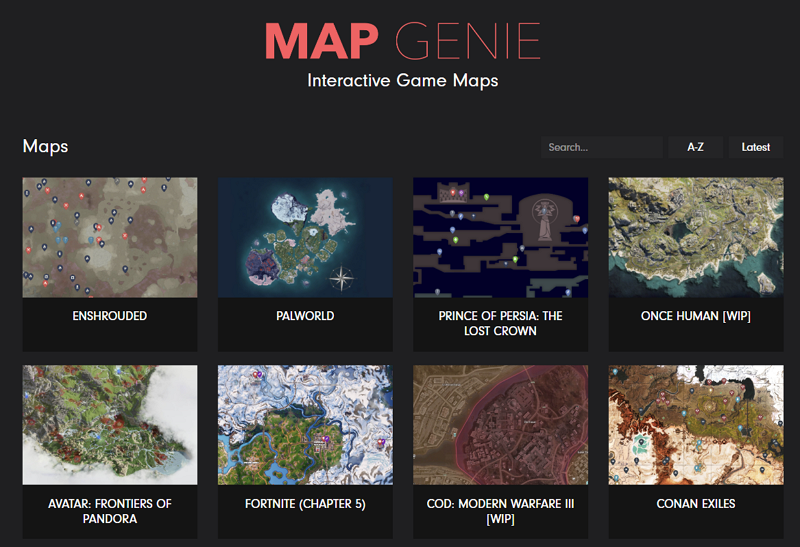This screenshot has height=547, width=800.
Task: Open the Conan Exiles map thumbnail
Action: [x=696, y=425]
